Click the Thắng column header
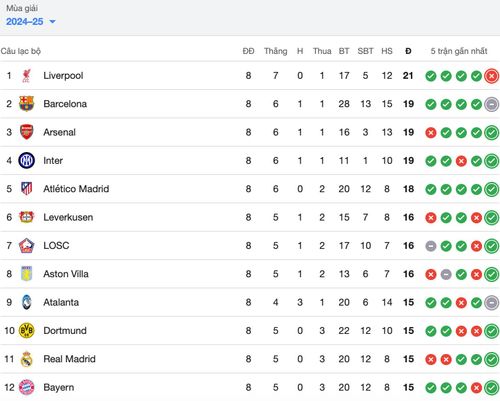500x401 pixels. pos(276,51)
